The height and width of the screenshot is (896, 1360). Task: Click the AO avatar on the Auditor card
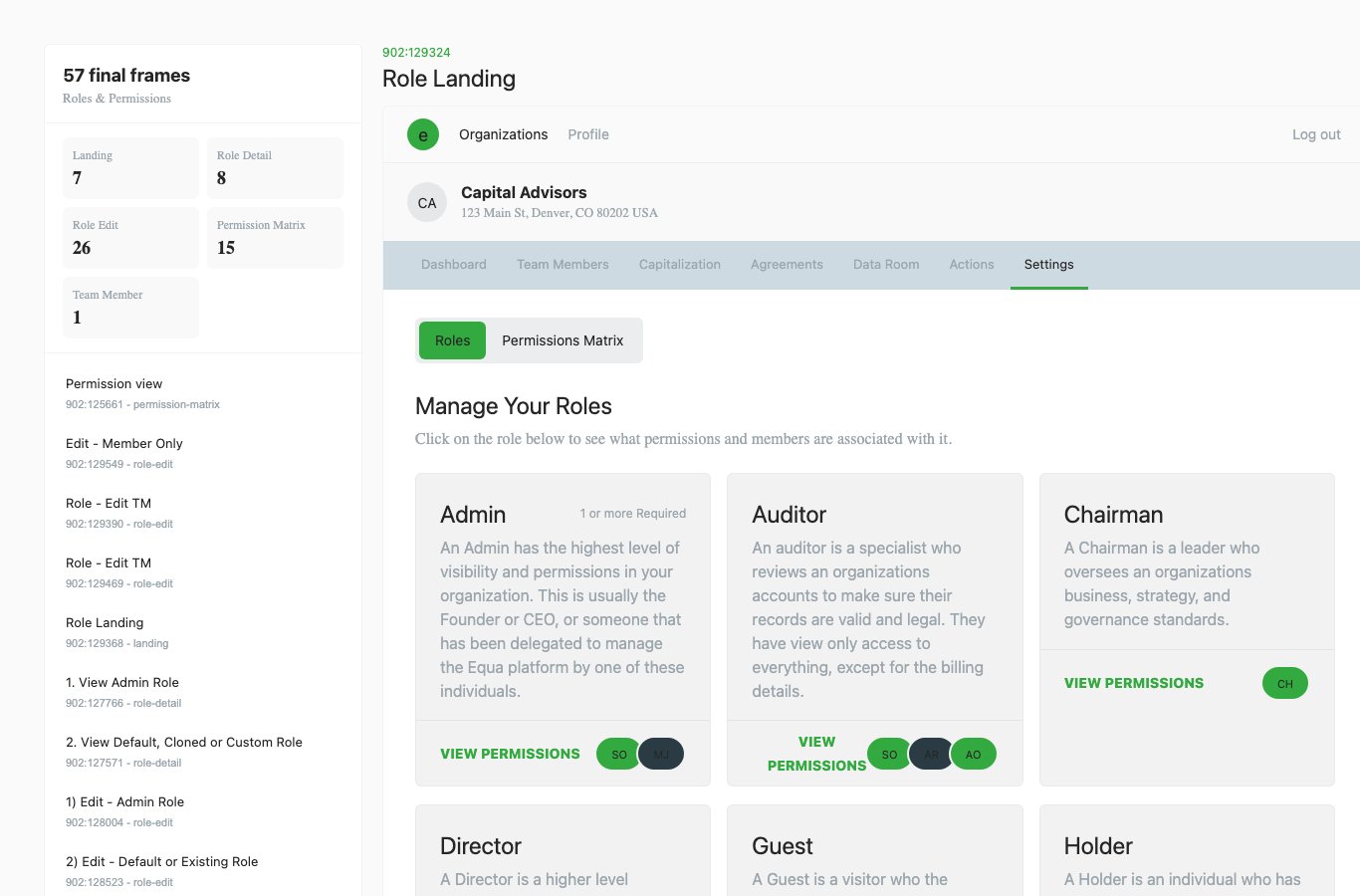point(974,755)
